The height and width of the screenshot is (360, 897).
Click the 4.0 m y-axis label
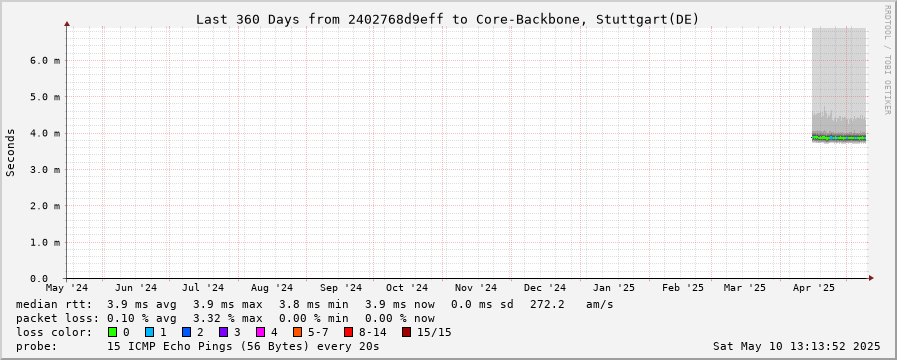(45, 133)
